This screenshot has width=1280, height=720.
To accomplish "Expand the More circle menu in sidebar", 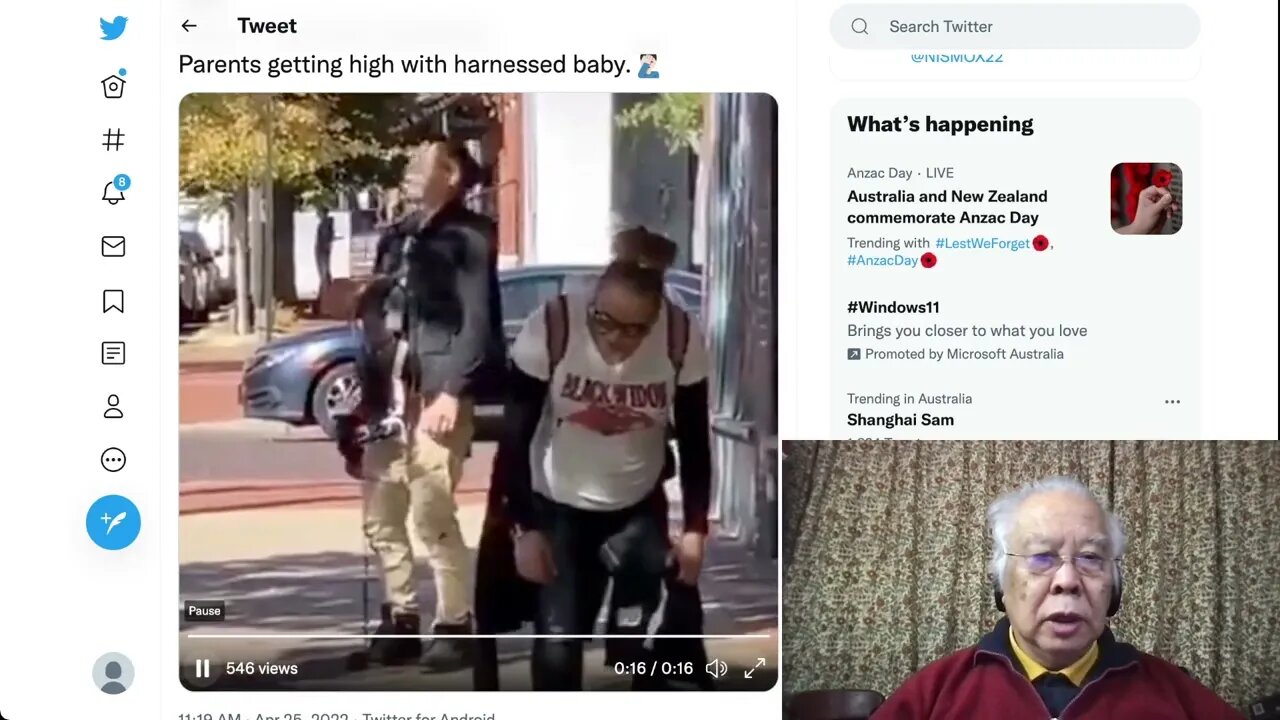I will [x=113, y=460].
